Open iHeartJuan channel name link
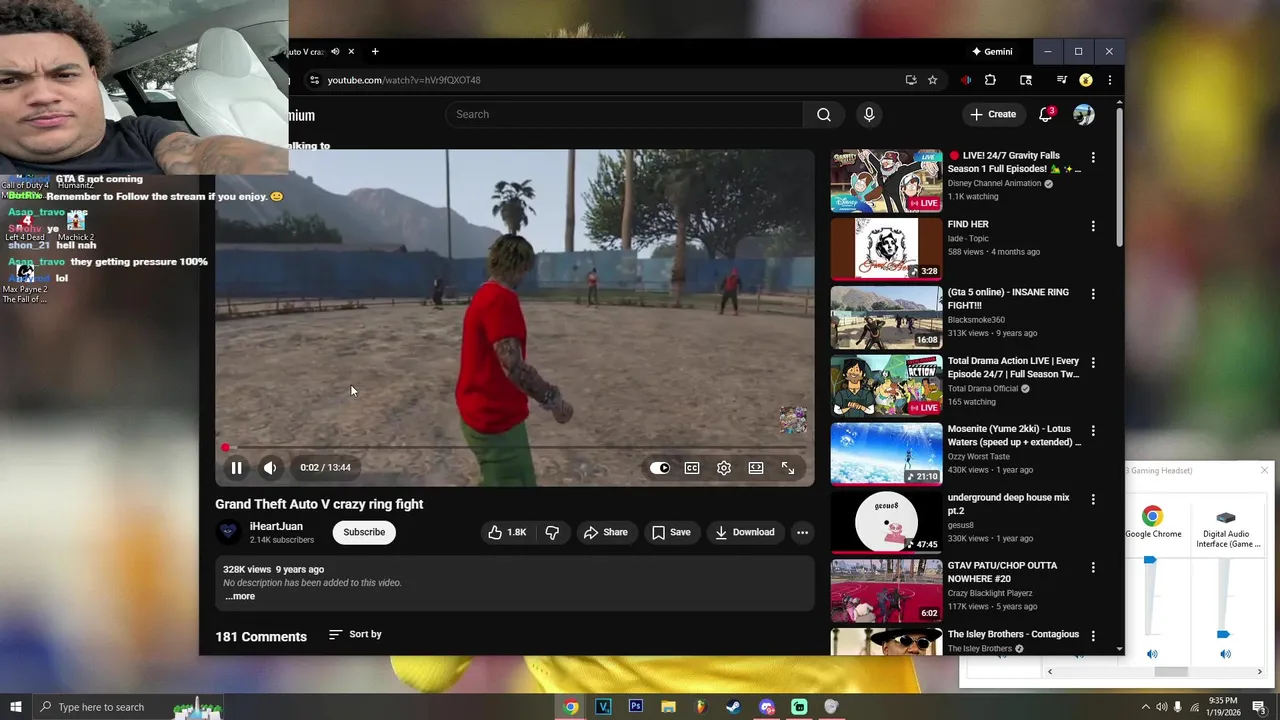Viewport: 1280px width, 720px height. (x=276, y=526)
